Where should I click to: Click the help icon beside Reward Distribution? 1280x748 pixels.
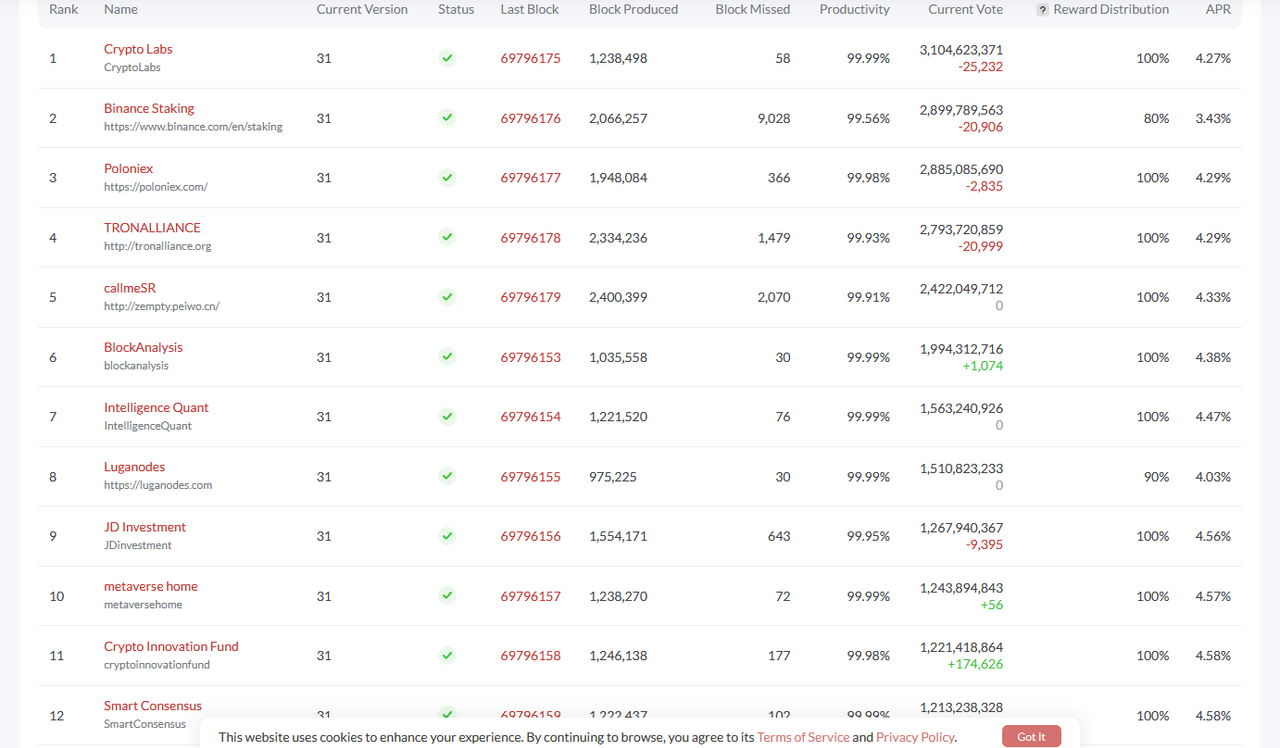[1043, 10]
